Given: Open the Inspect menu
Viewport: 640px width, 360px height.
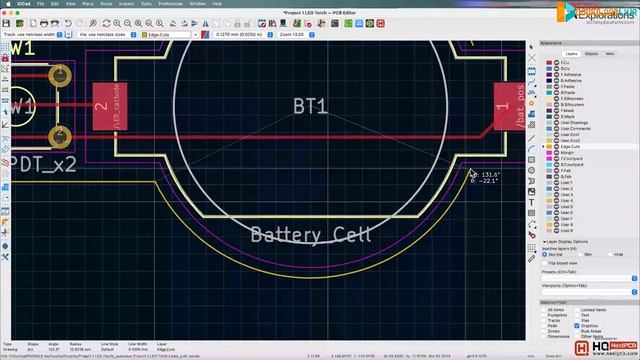Looking at the screenshot, I should click(x=126, y=4).
